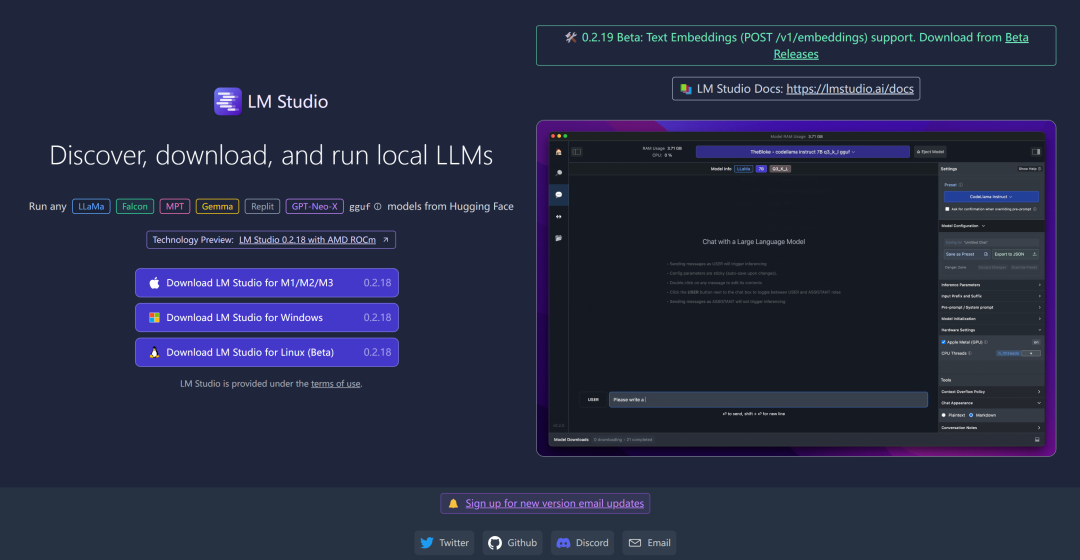The image size is (1080, 560).
Task: Click the Apple icon on M1/M2/M3 download
Action: (154, 283)
